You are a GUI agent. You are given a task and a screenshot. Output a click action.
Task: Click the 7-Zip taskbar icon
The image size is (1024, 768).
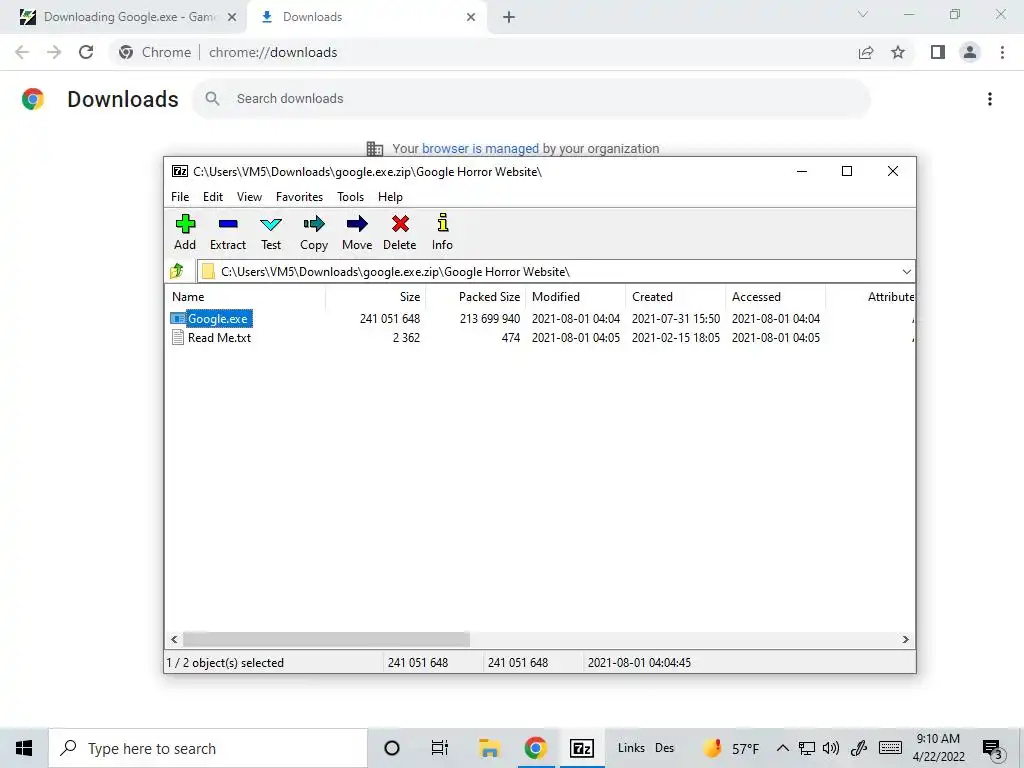(x=581, y=748)
